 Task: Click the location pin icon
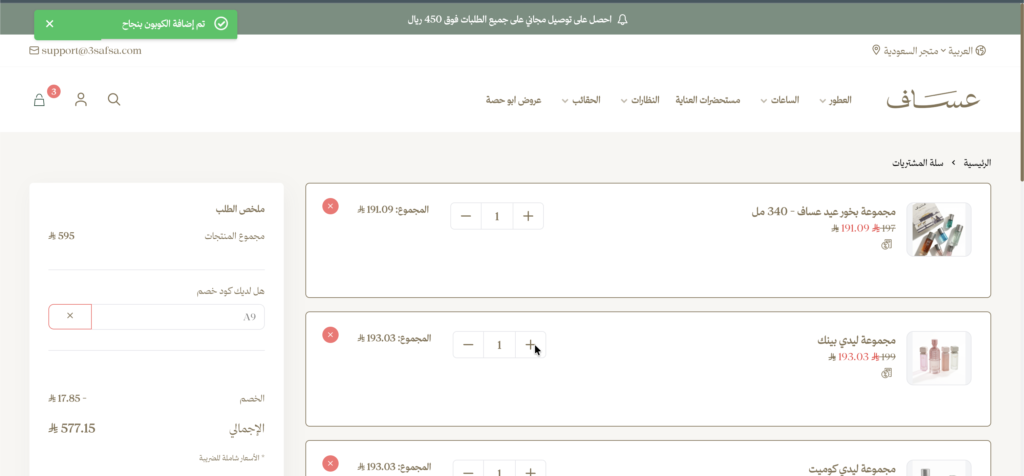[876, 50]
